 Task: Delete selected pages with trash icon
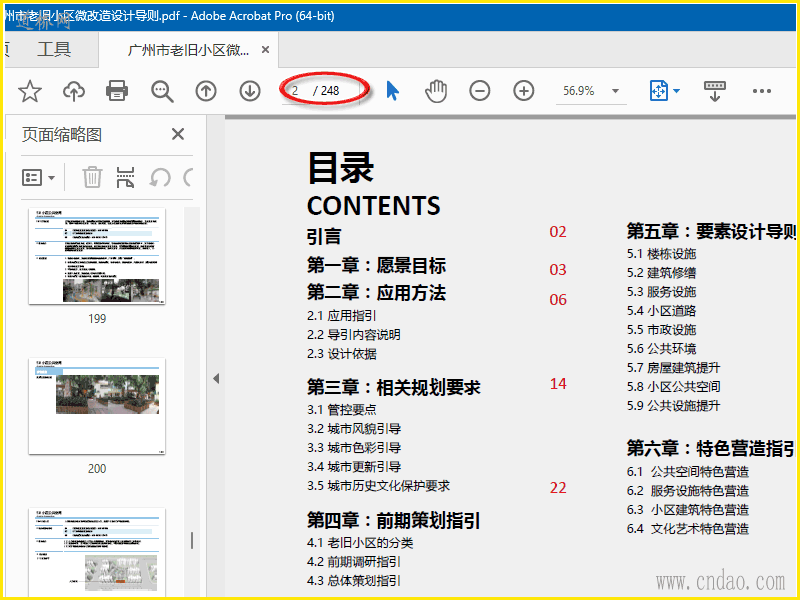pos(92,177)
